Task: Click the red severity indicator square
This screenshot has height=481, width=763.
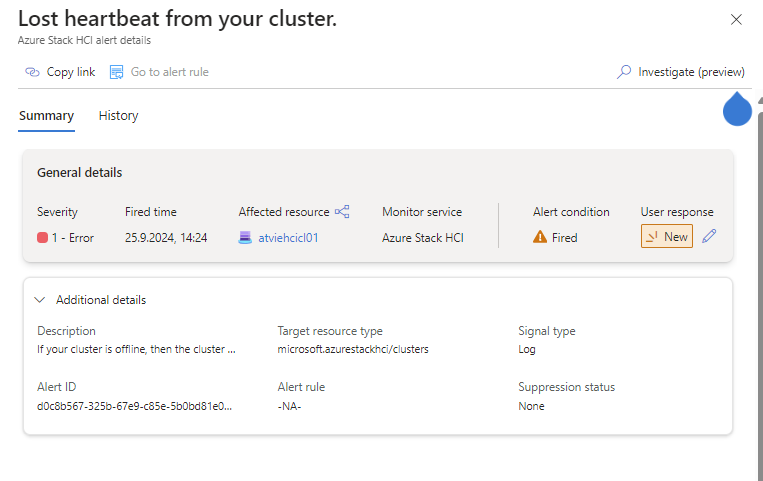Action: pyautogui.click(x=43, y=238)
